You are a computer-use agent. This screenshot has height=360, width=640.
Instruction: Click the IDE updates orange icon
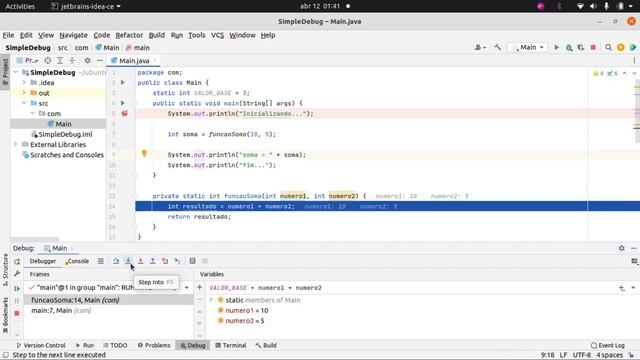click(x=620, y=48)
